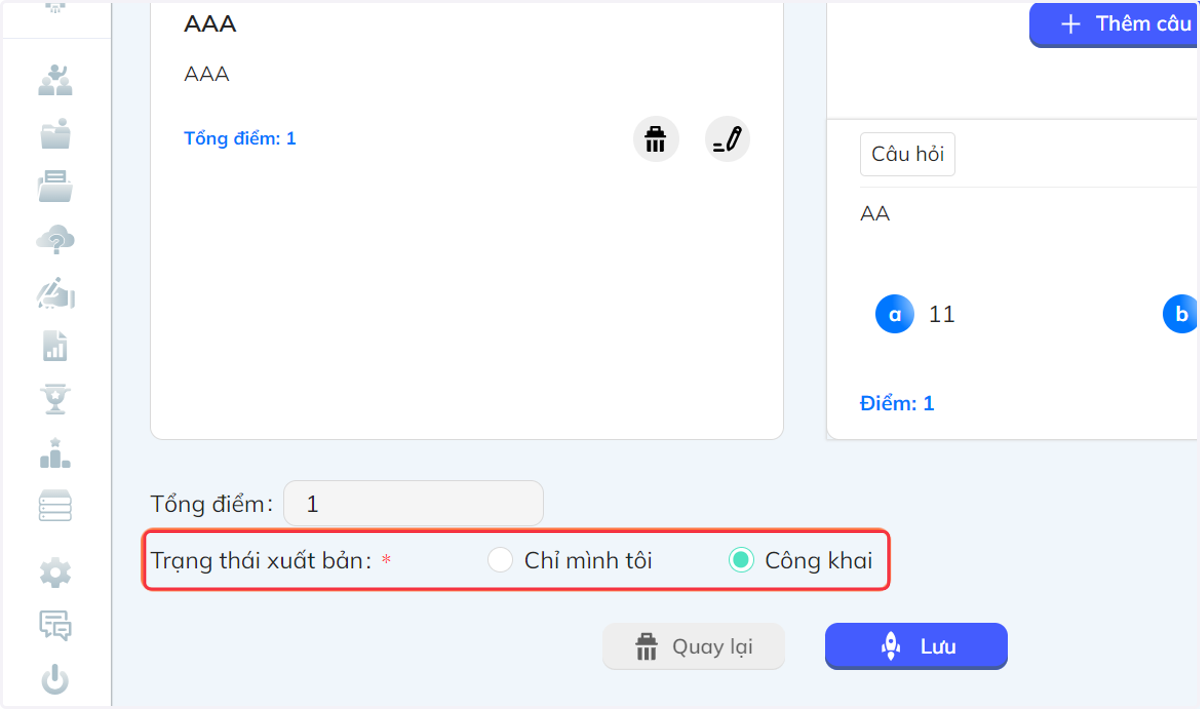1200x709 pixels.
Task: Open the server stack sidebar icon
Action: 56,505
